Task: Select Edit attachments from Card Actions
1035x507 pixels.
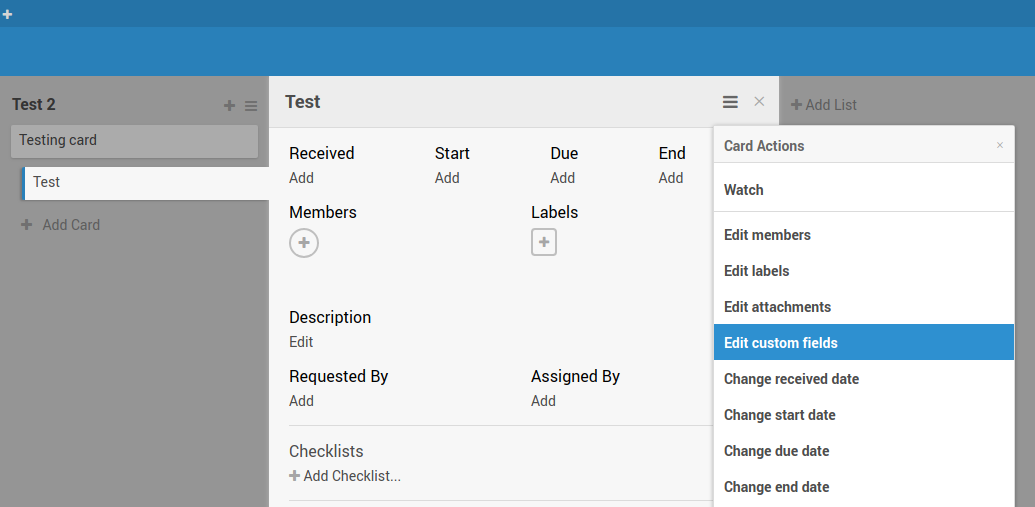Action: coord(777,307)
